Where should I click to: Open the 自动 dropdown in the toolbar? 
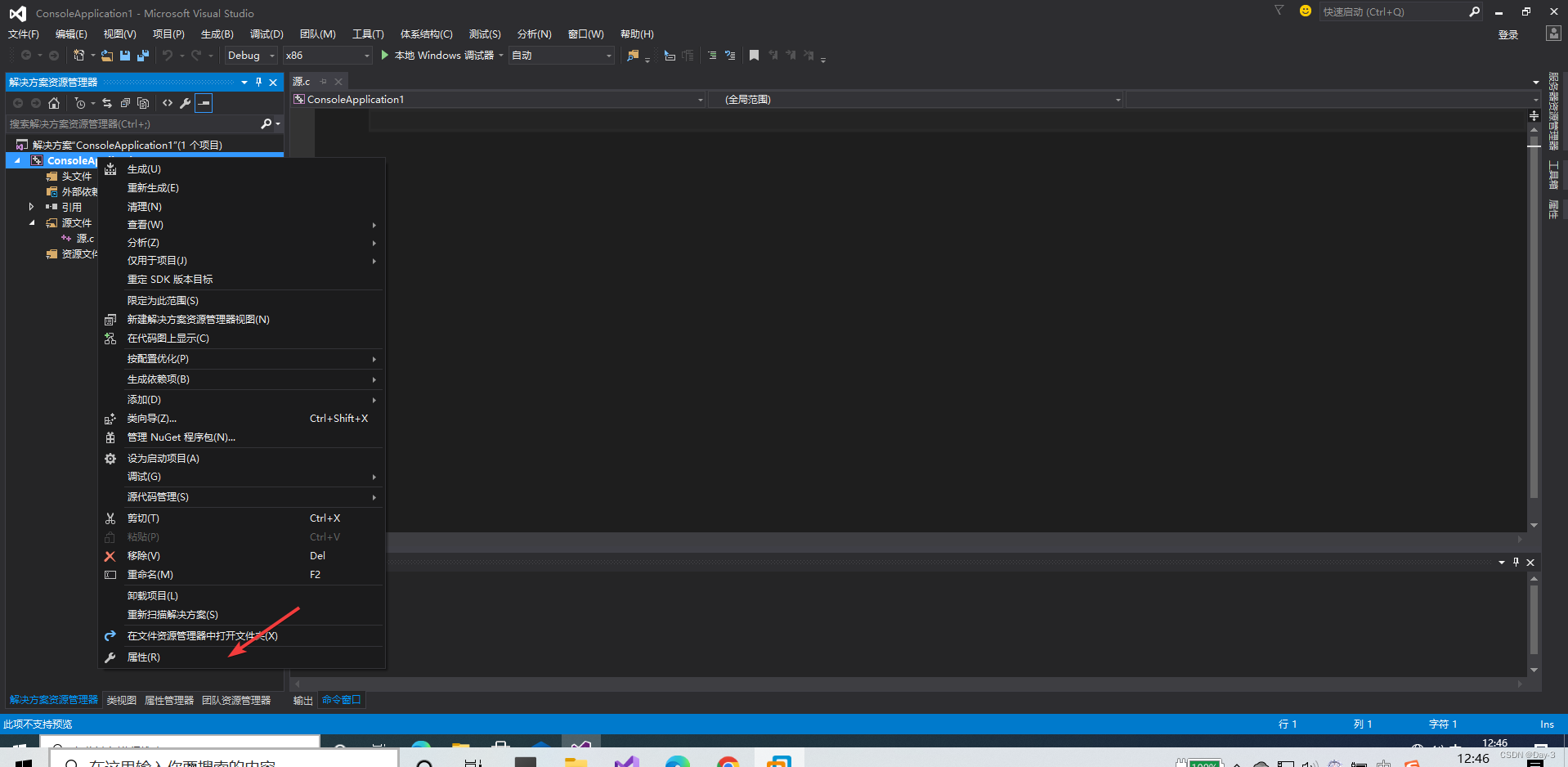tap(561, 56)
